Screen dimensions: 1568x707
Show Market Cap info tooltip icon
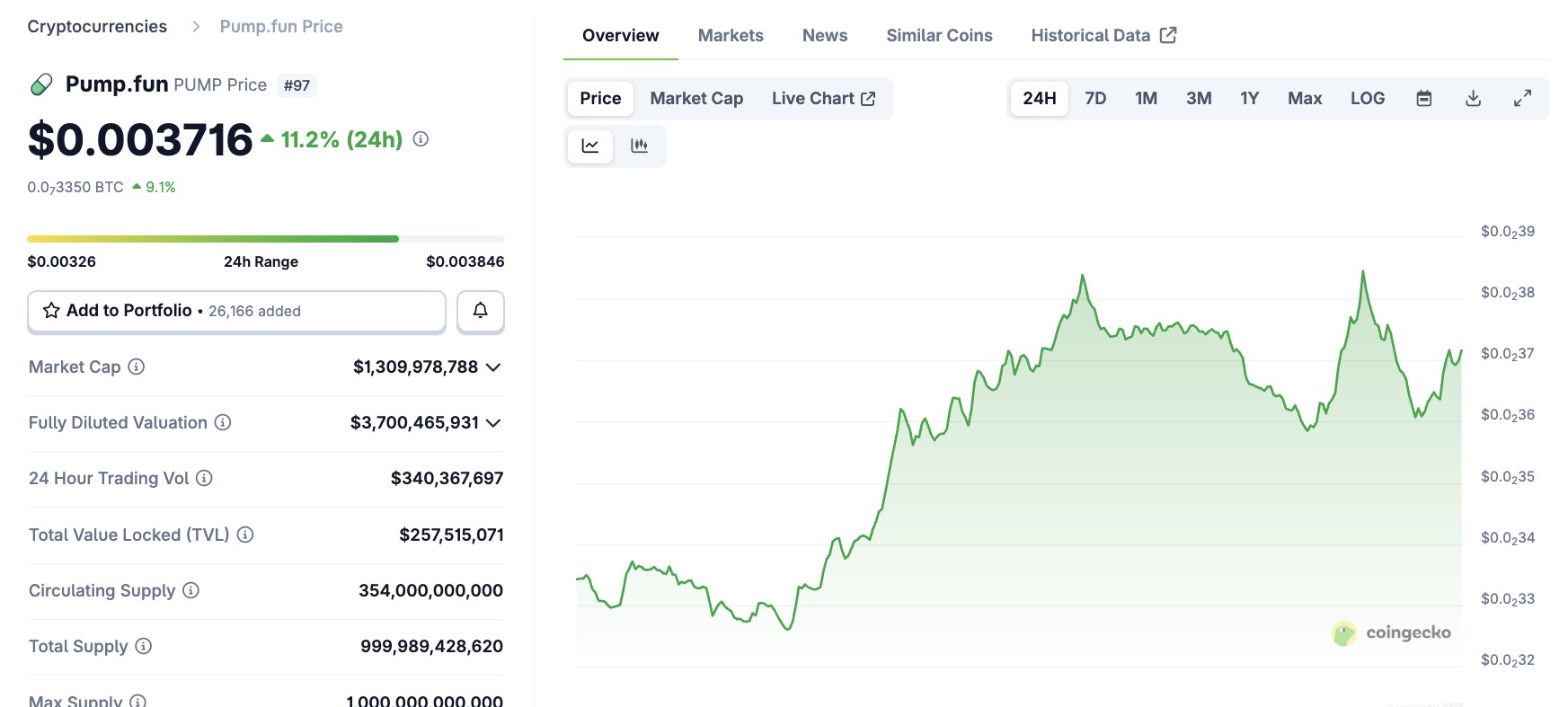(137, 367)
